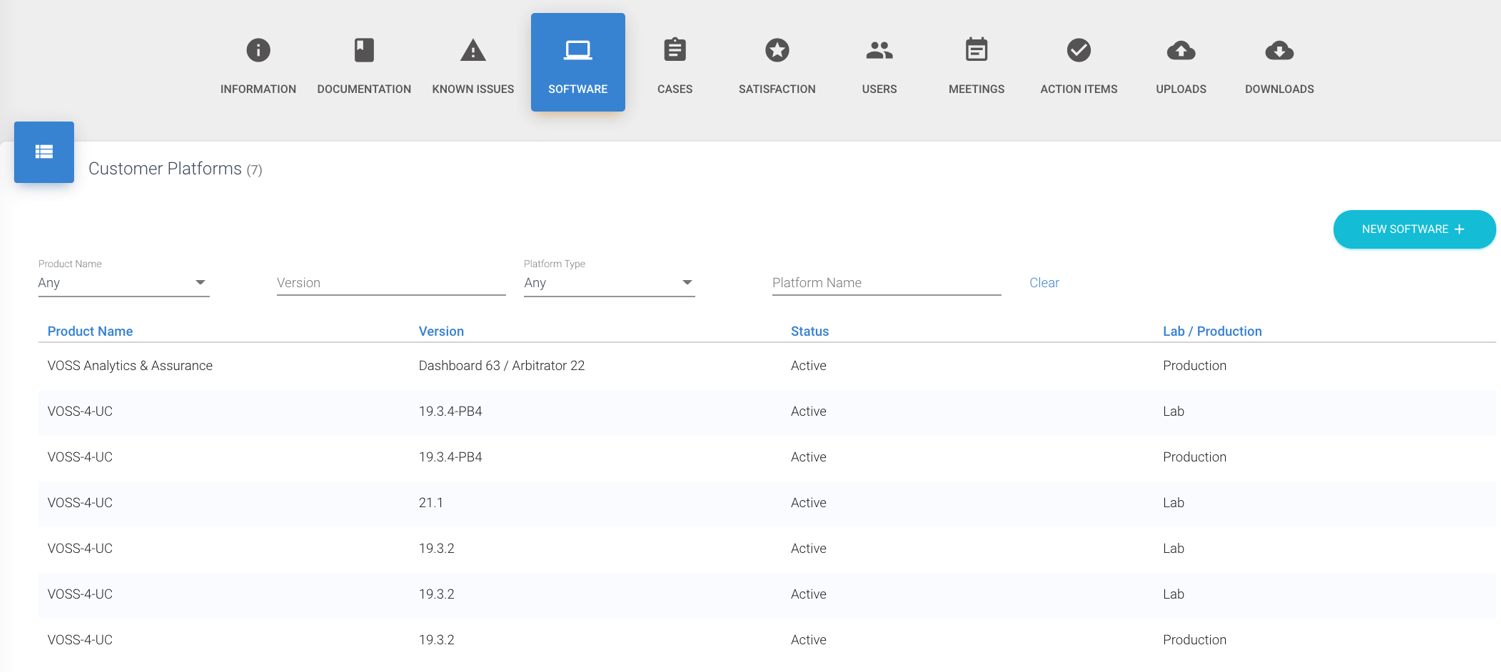Click the Uploads cloud icon

pos(1181,49)
